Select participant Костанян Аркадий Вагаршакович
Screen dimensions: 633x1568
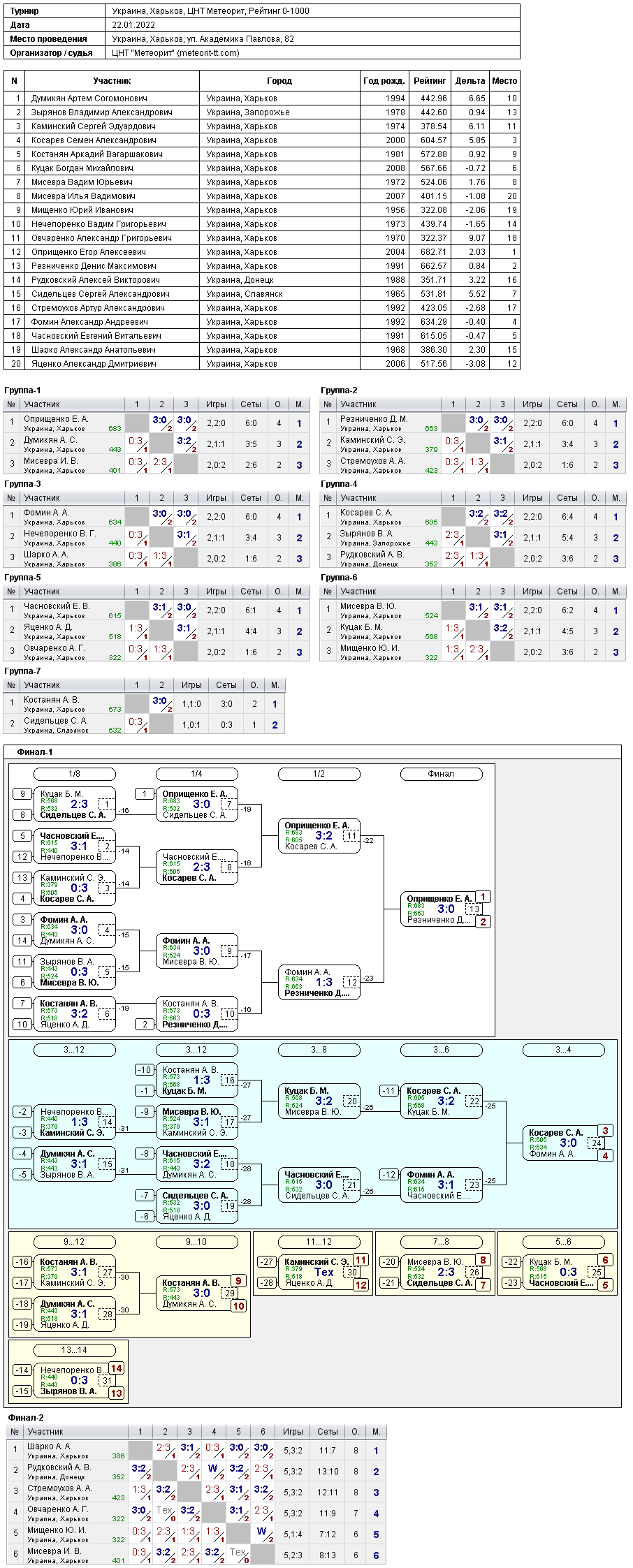(x=97, y=154)
